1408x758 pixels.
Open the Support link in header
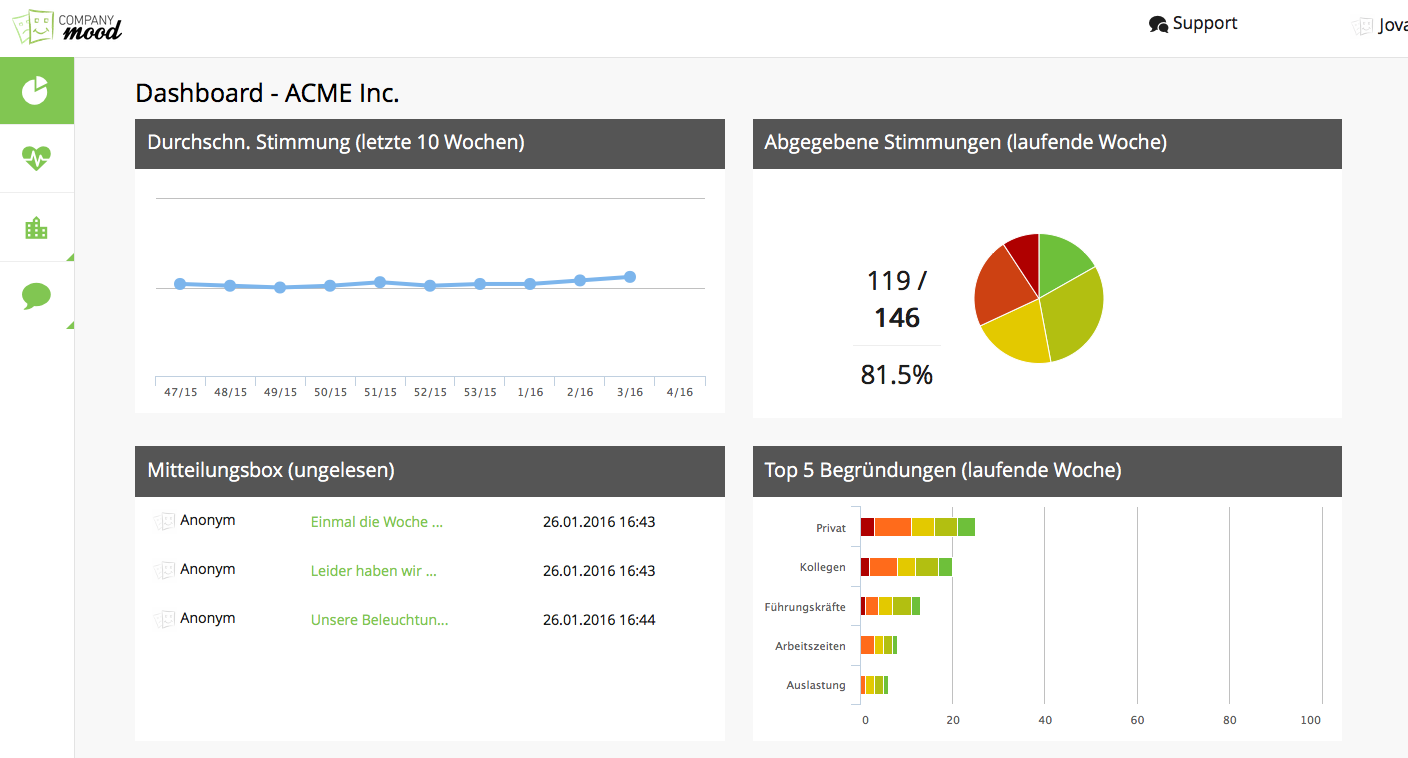tap(1204, 24)
